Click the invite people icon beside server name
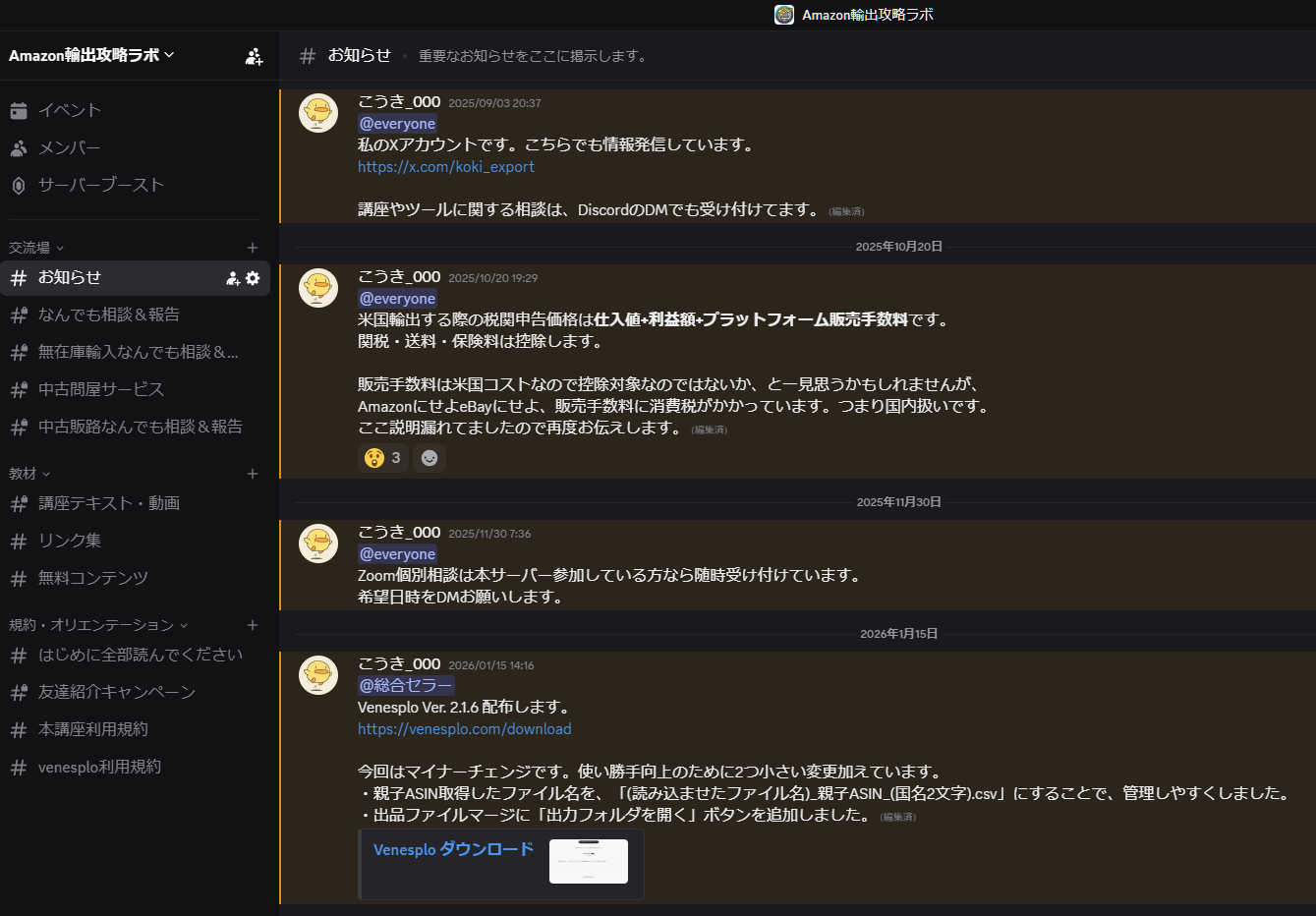This screenshot has height=916, width=1316. click(x=254, y=56)
